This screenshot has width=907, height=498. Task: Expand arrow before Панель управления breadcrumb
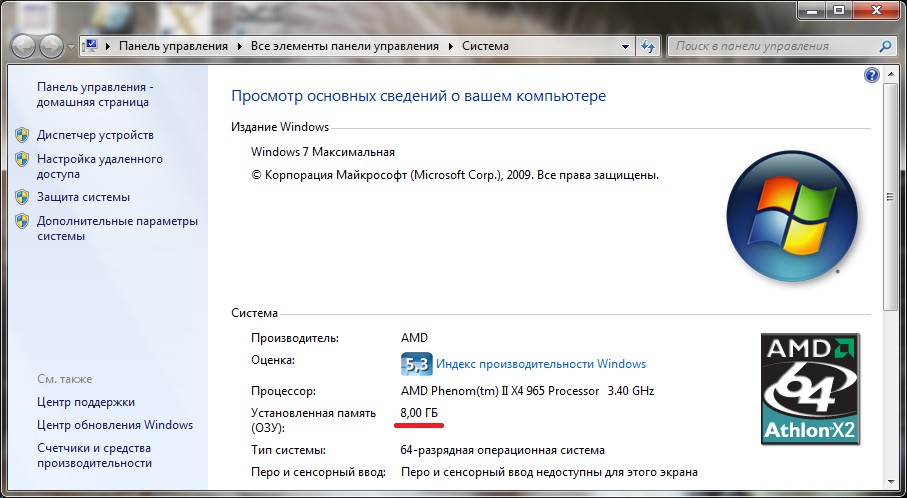(x=108, y=46)
